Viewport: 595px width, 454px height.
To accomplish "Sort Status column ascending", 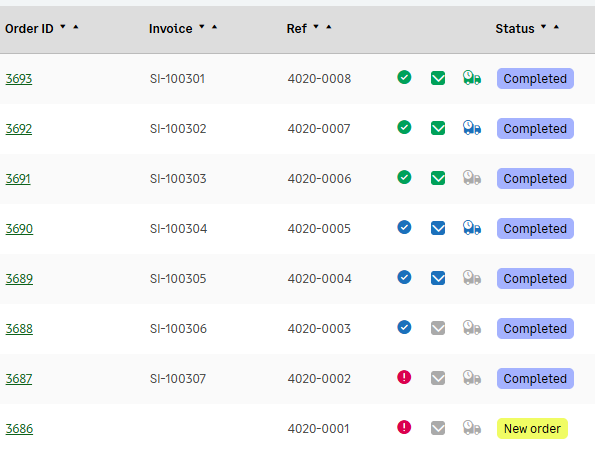I will [557, 27].
